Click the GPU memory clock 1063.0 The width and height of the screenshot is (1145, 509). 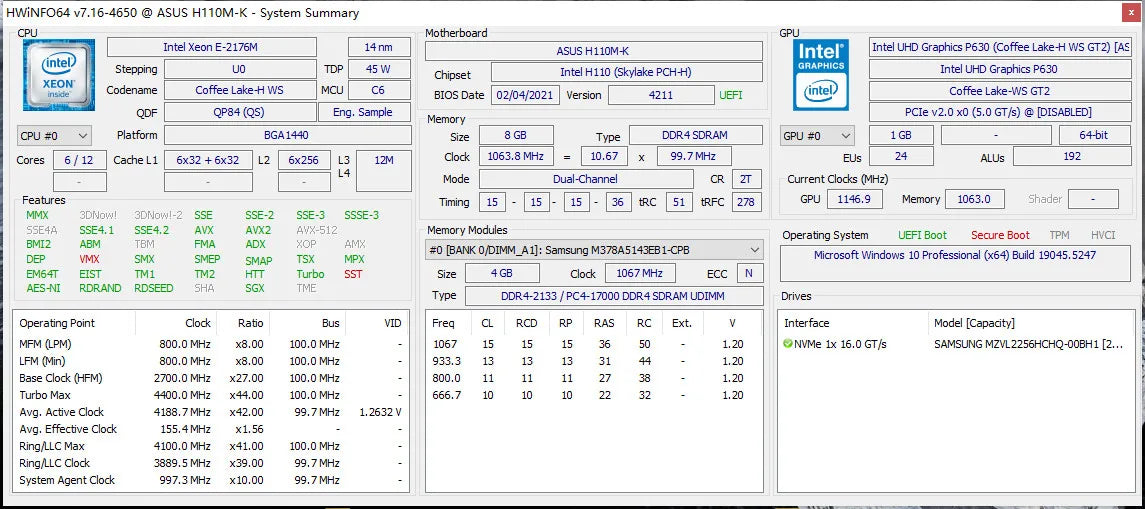(975, 199)
